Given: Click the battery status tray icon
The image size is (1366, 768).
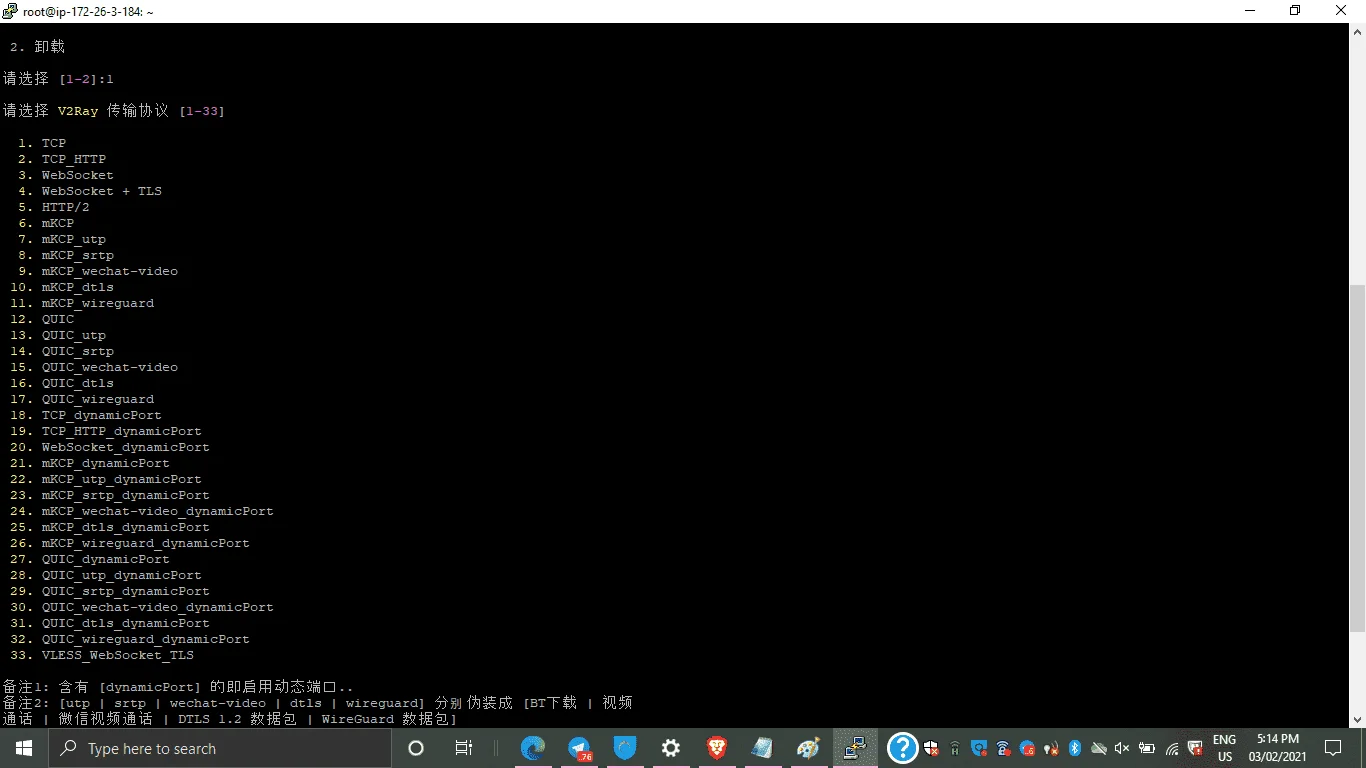Looking at the screenshot, I should tap(1147, 748).
